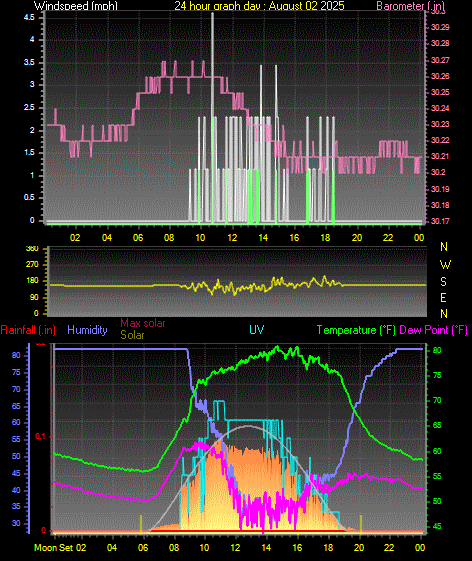The image size is (472, 561).
Task: Click the 180 wind direction scale value
Action: click(32, 281)
